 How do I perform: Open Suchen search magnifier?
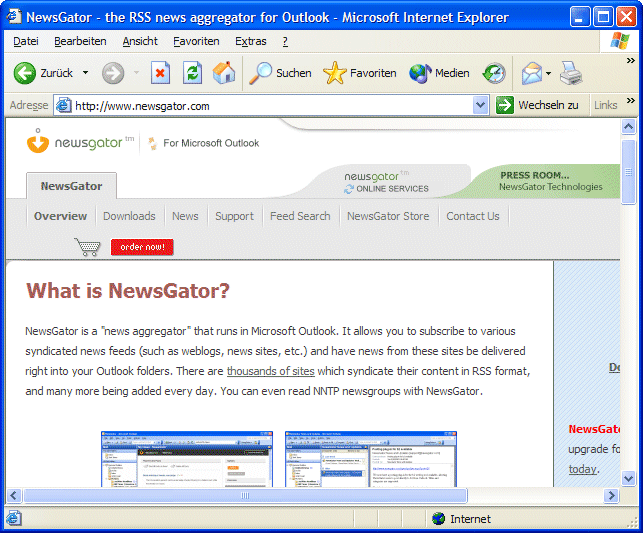(x=280, y=73)
